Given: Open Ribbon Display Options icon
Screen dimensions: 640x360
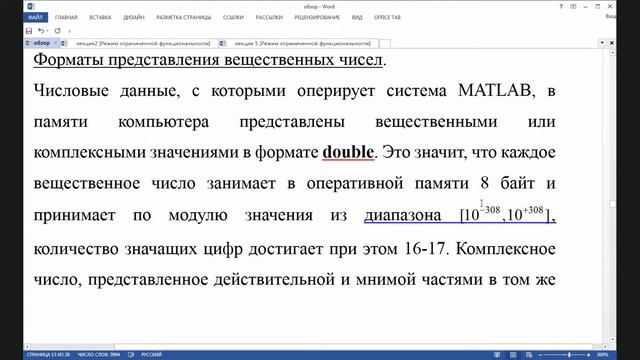Looking at the screenshot, I should [x=573, y=7].
